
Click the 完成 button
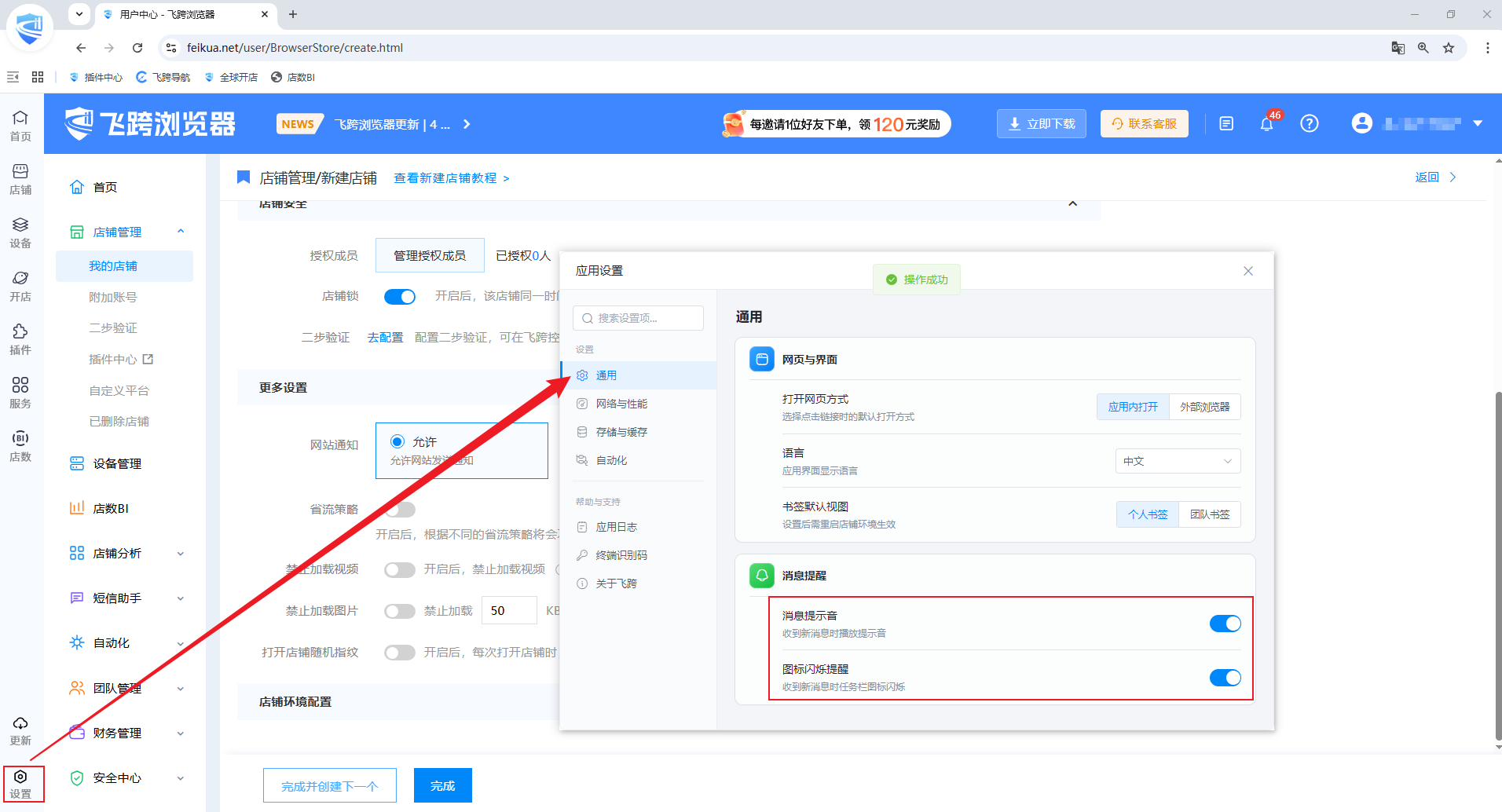coord(443,785)
